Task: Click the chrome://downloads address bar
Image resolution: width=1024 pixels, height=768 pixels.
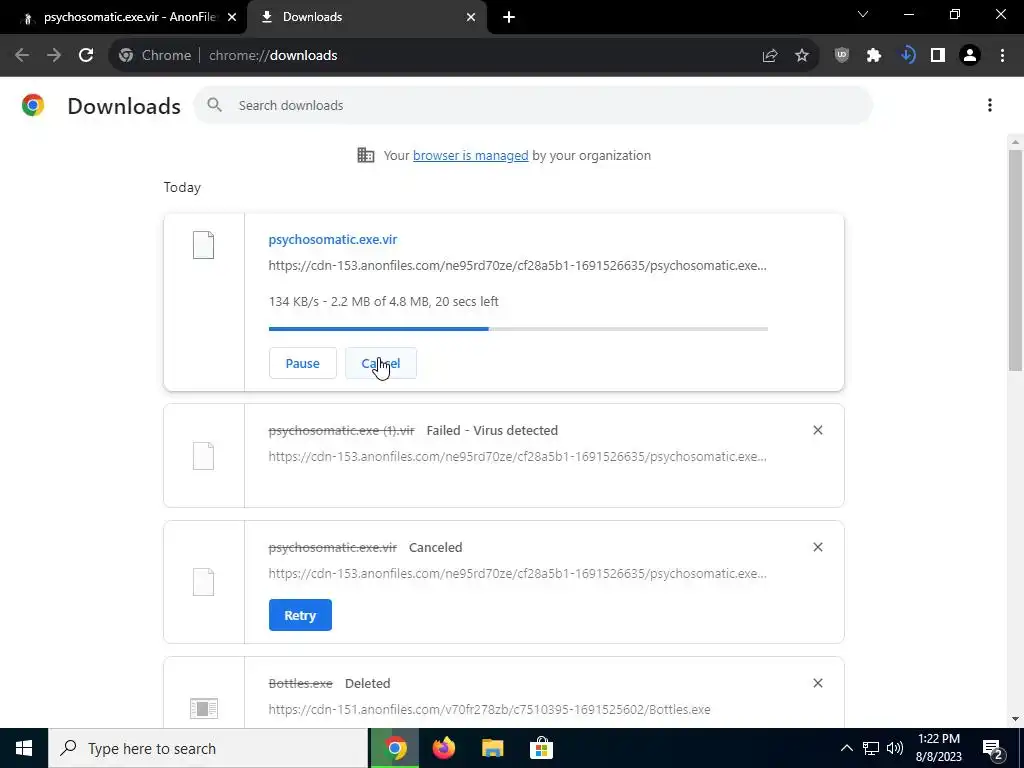Action: pyautogui.click(x=464, y=56)
